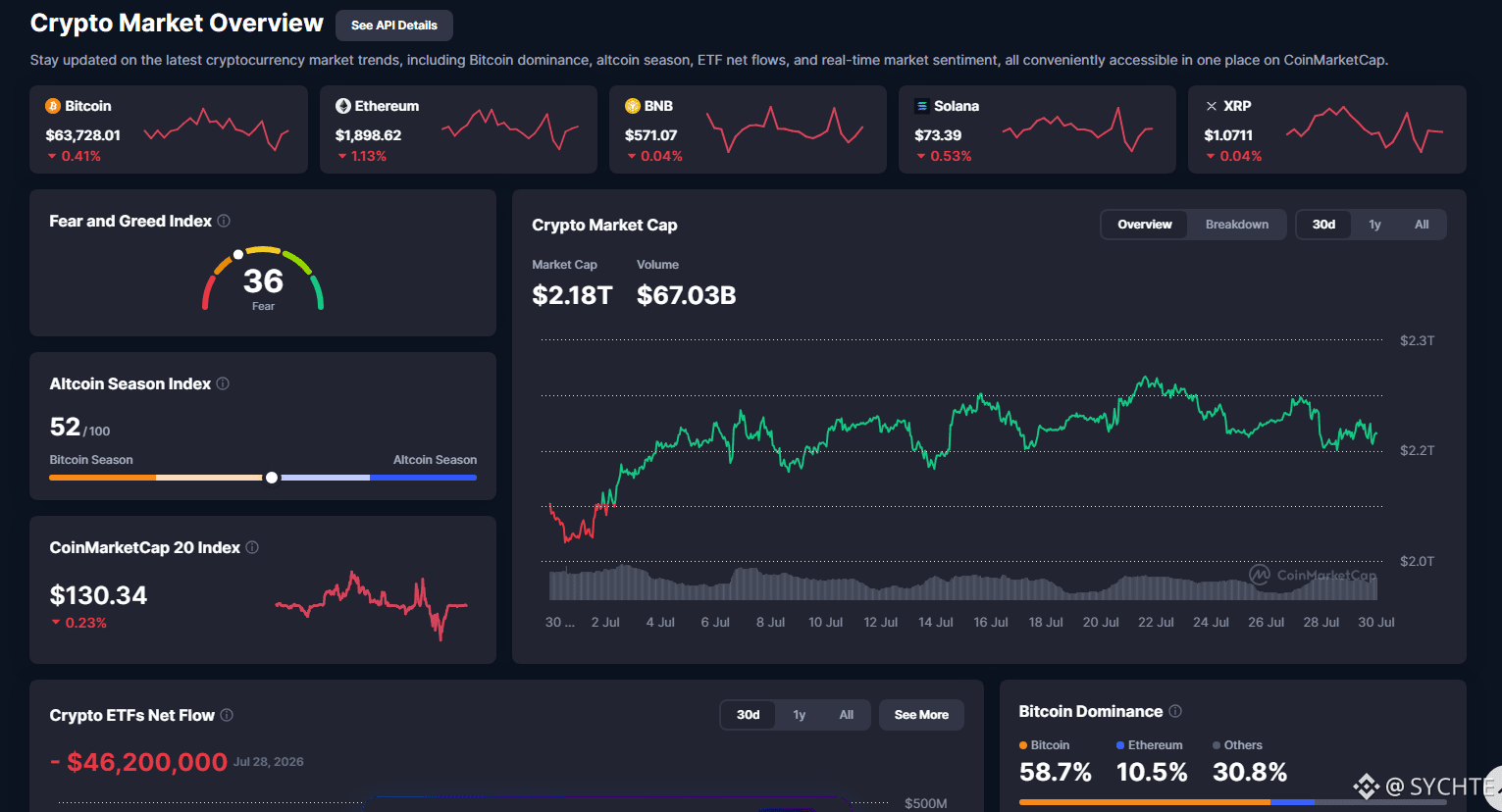Select 30d range for market cap chart
This screenshot has height=812, width=1502.
point(1323,225)
